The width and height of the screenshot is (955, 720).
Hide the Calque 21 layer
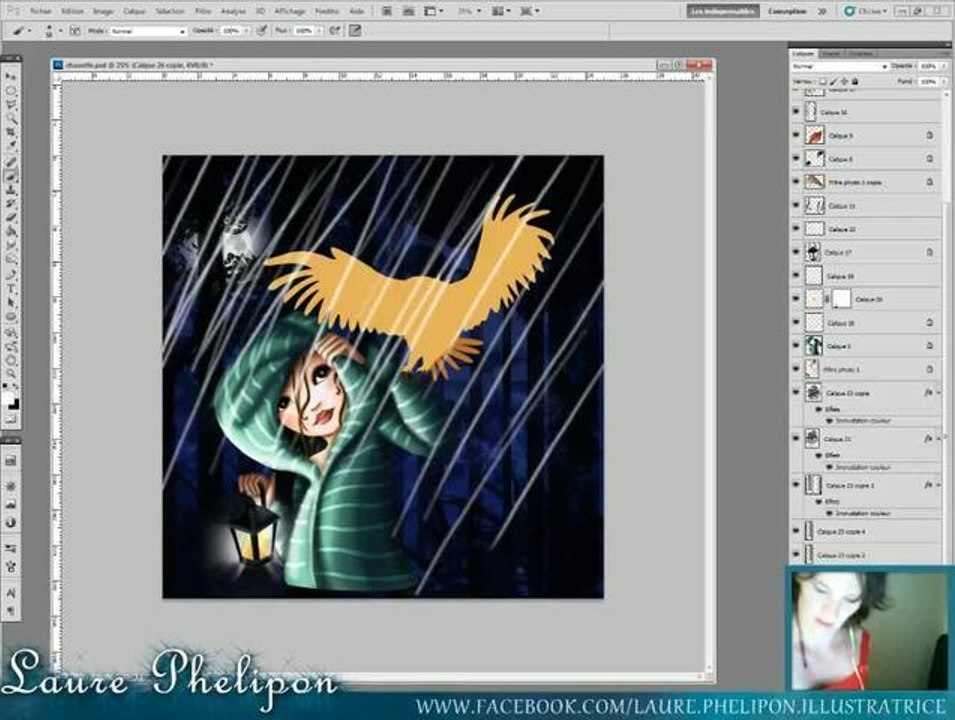click(796, 437)
